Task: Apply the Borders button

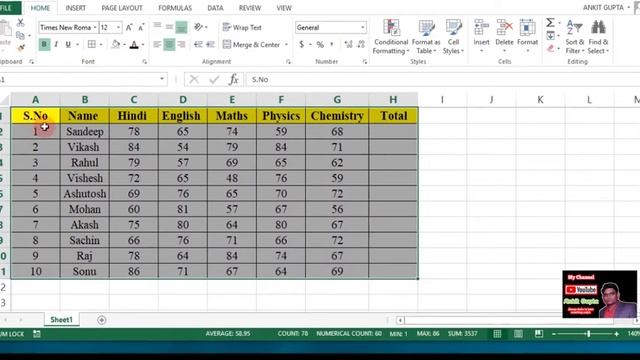Action: point(92,44)
